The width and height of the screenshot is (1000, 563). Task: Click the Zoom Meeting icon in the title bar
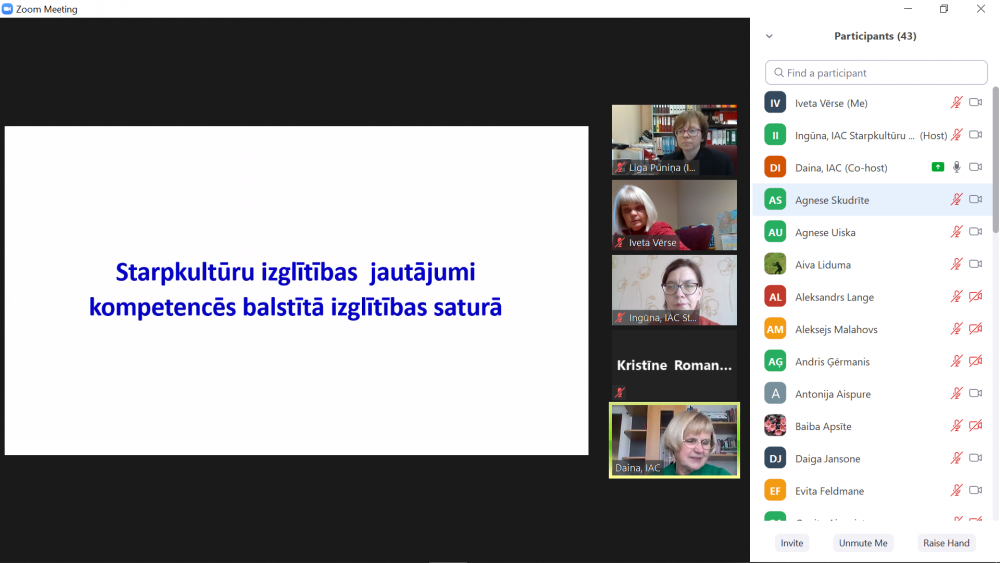click(x=8, y=9)
